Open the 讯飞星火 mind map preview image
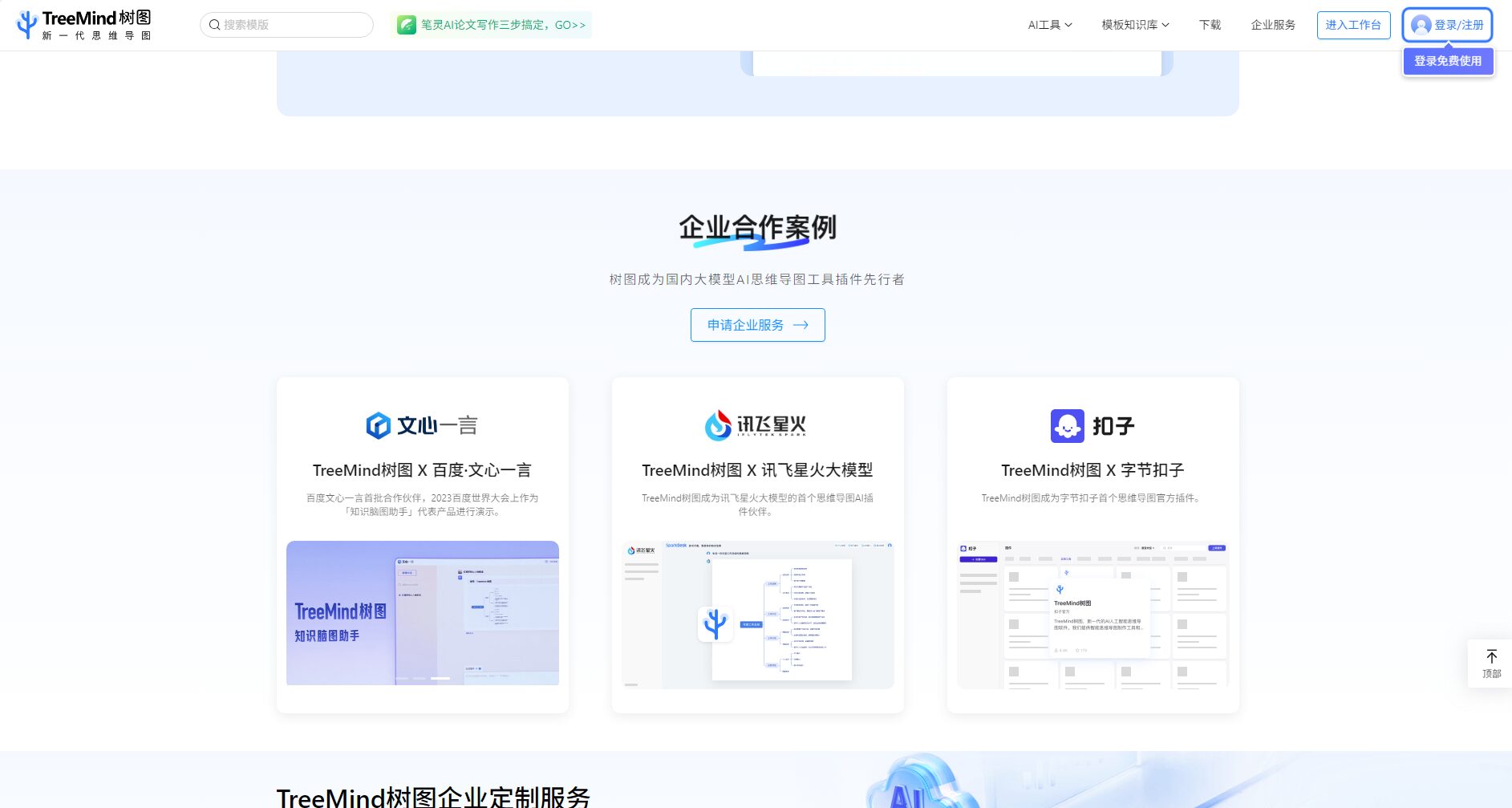Screen dimensions: 1512x808 pos(757,615)
